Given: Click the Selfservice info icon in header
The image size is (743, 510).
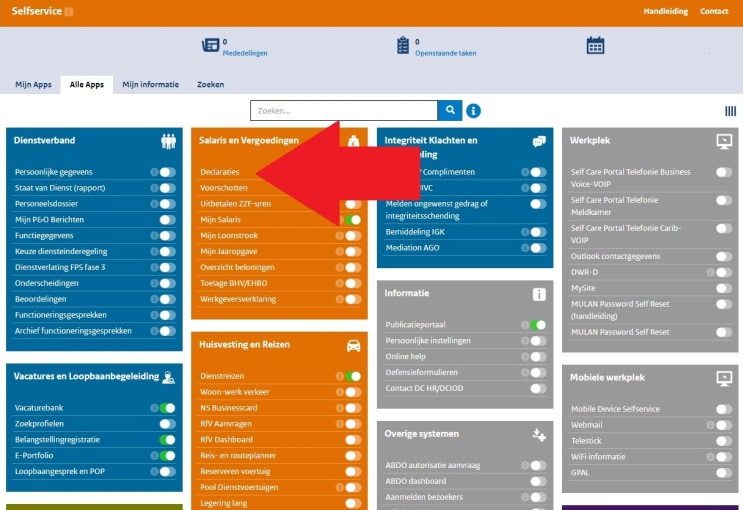Looking at the screenshot, I should point(69,11).
